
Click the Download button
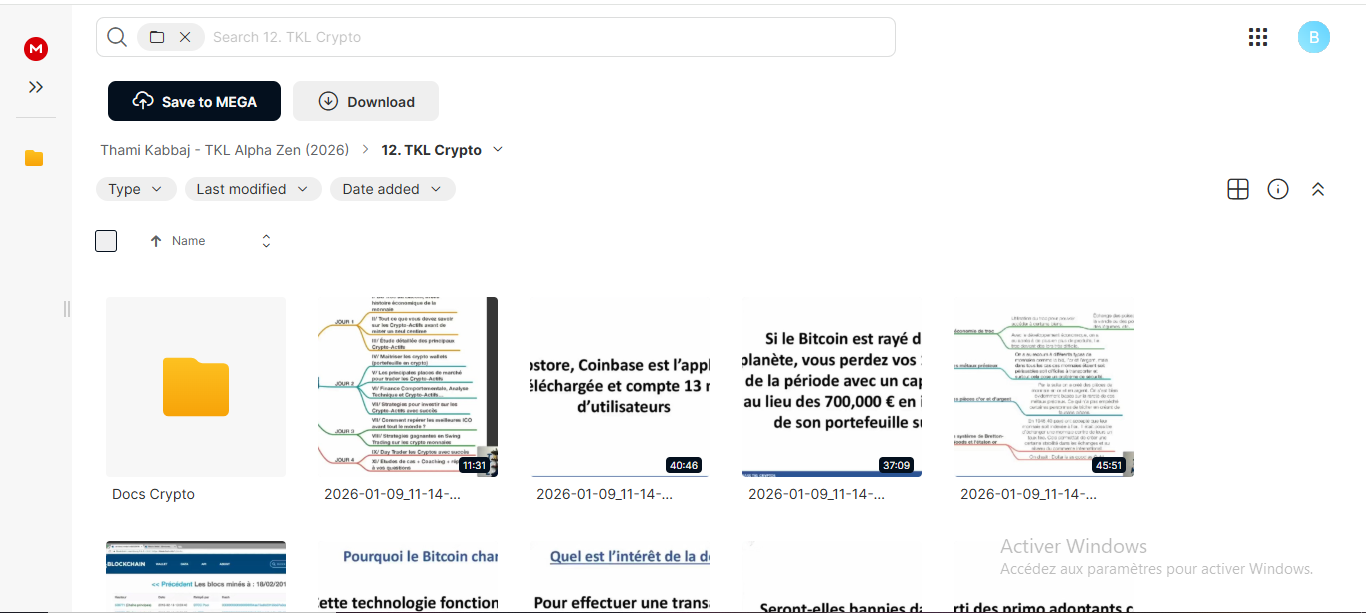[366, 101]
